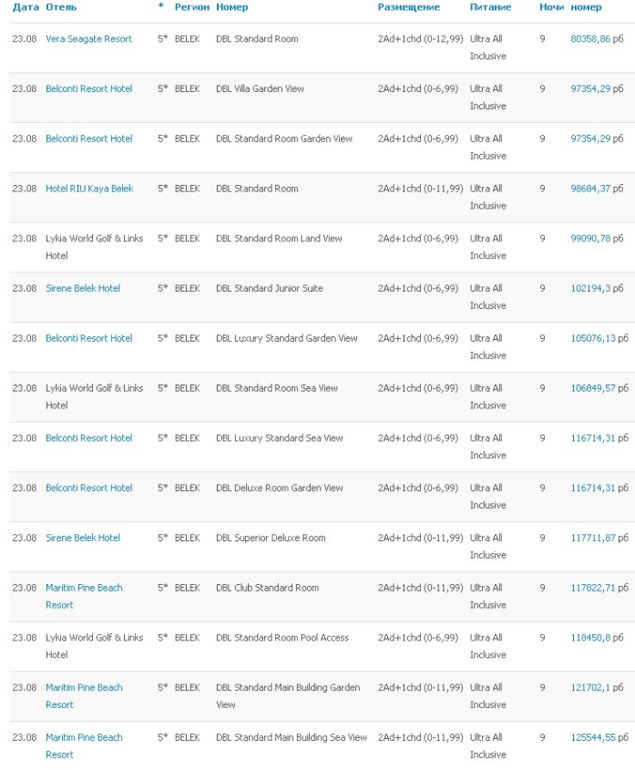Open the Hotel RIU Kaya Belek link
635x770 pixels.
pos(89,189)
